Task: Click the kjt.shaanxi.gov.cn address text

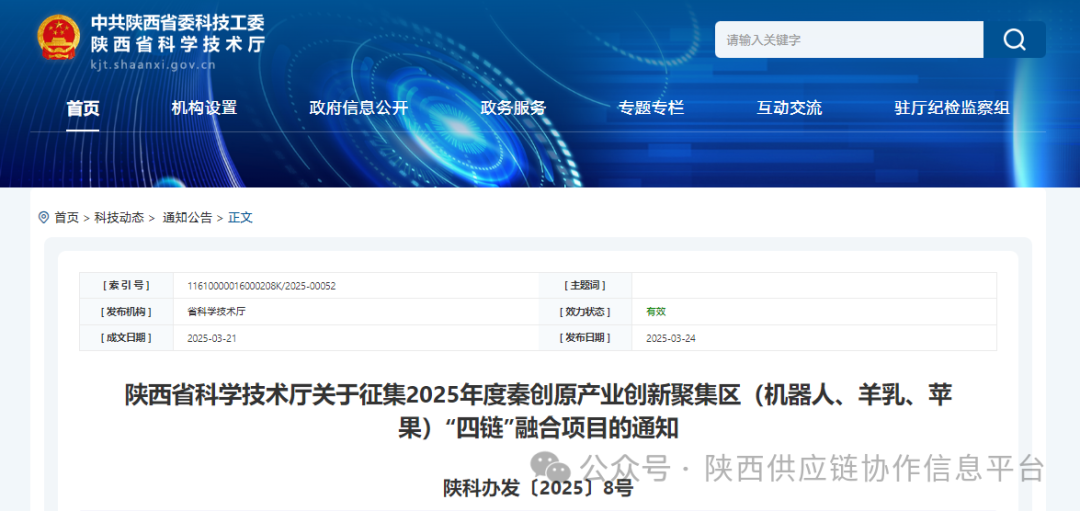Action: 153,65
